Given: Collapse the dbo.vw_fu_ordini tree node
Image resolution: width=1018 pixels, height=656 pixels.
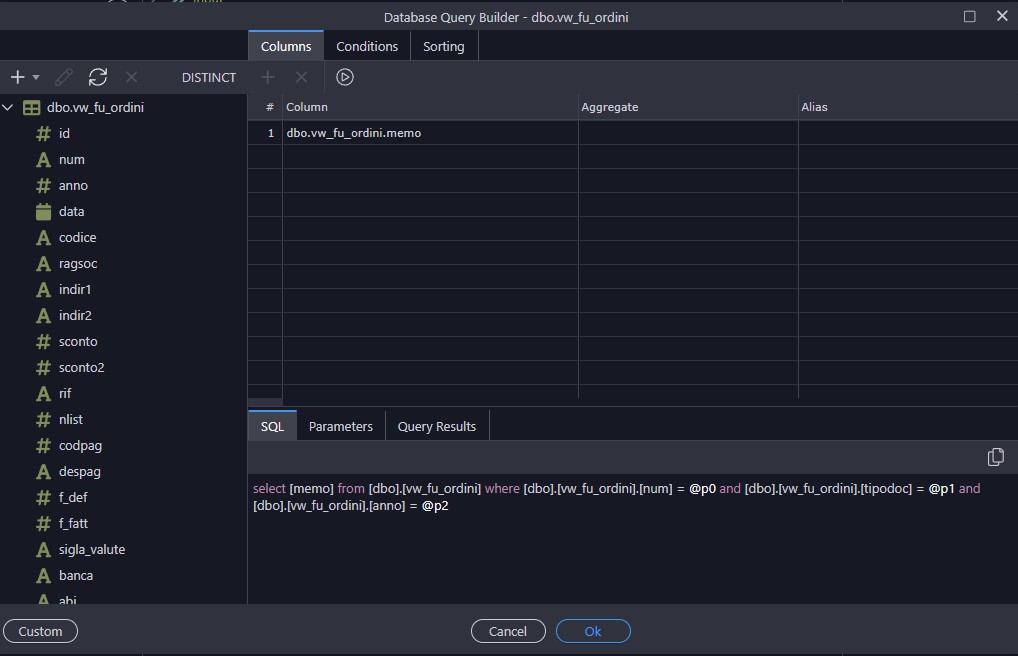Looking at the screenshot, I should click(8, 107).
